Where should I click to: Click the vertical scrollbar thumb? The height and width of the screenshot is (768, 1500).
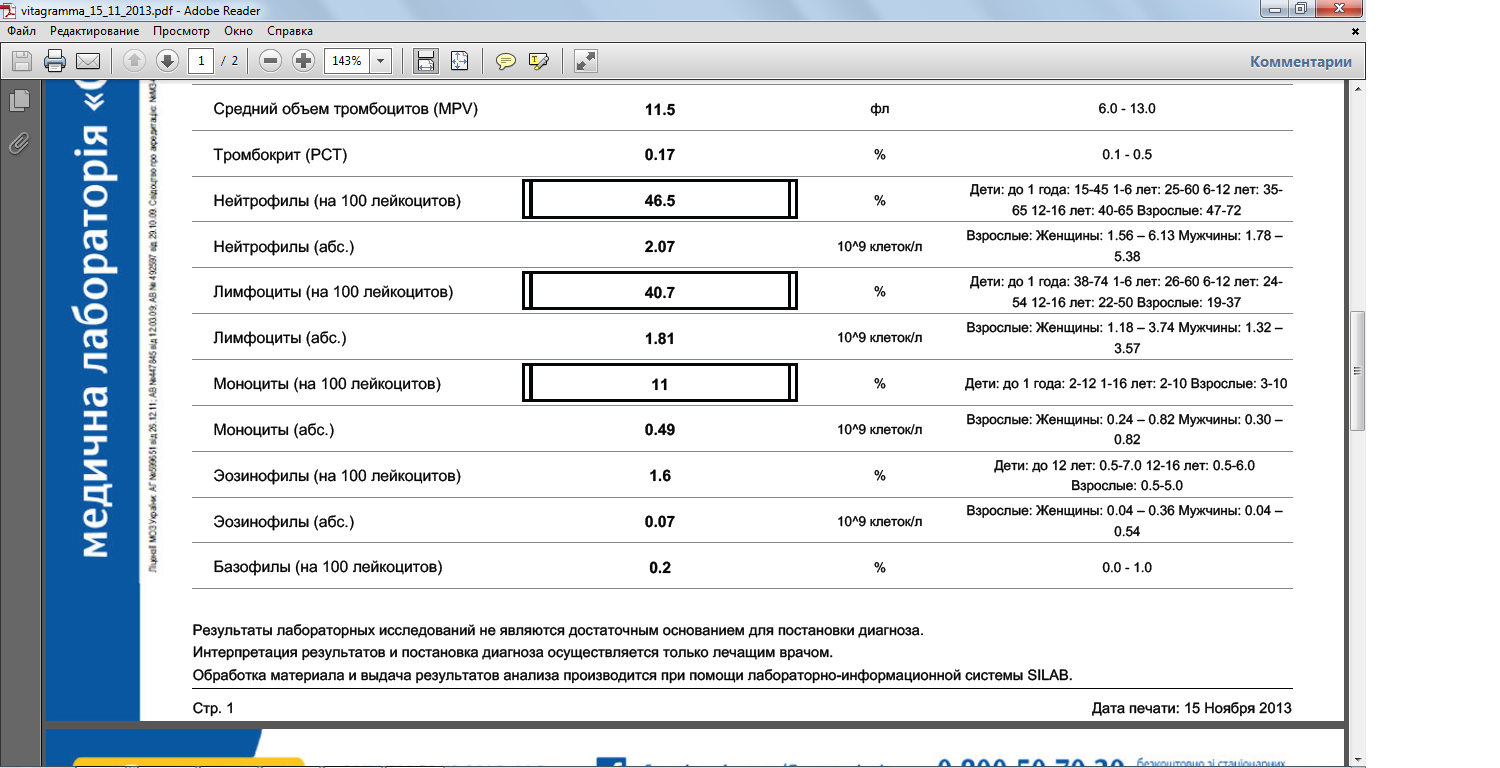(1358, 371)
